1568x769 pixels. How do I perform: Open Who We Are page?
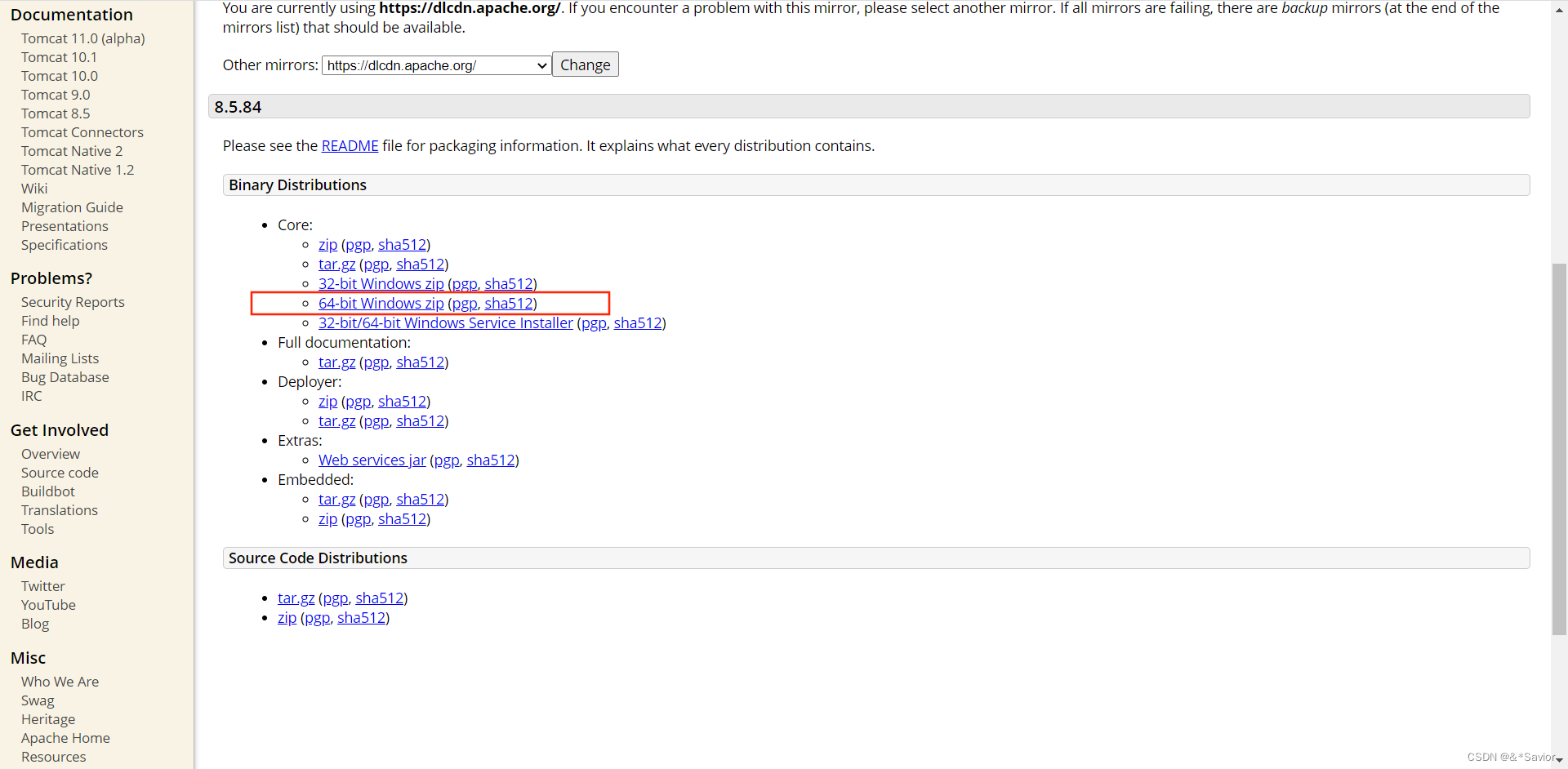pyautogui.click(x=60, y=682)
